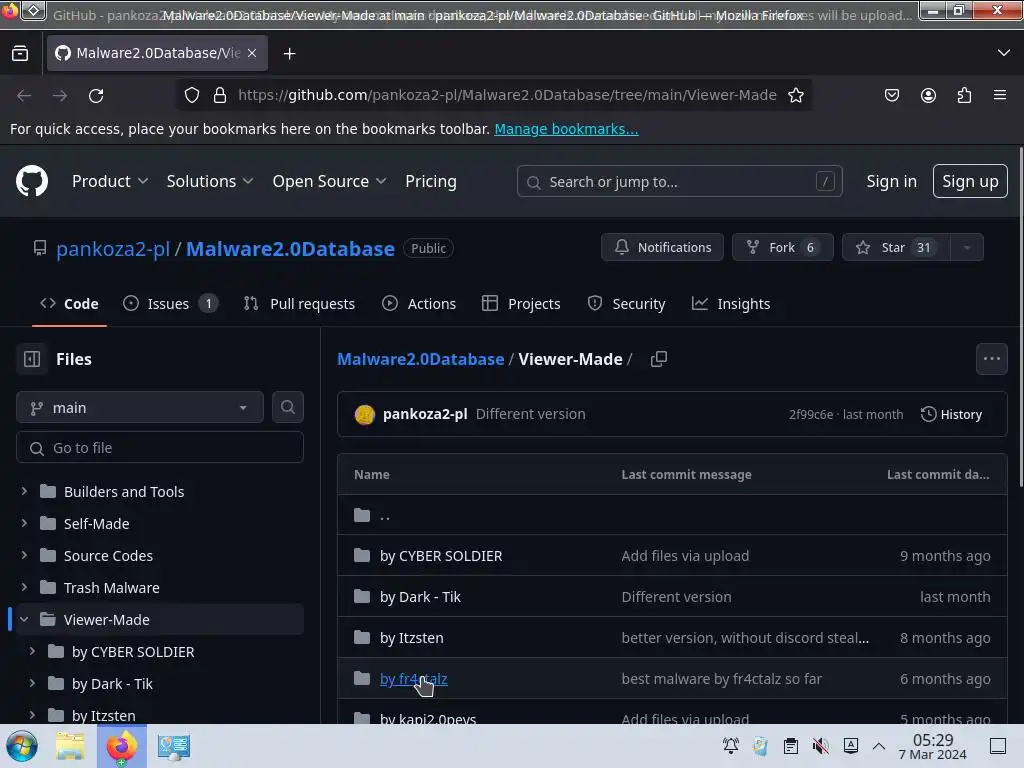Open the Firefox account icon

pyautogui.click(x=928, y=95)
